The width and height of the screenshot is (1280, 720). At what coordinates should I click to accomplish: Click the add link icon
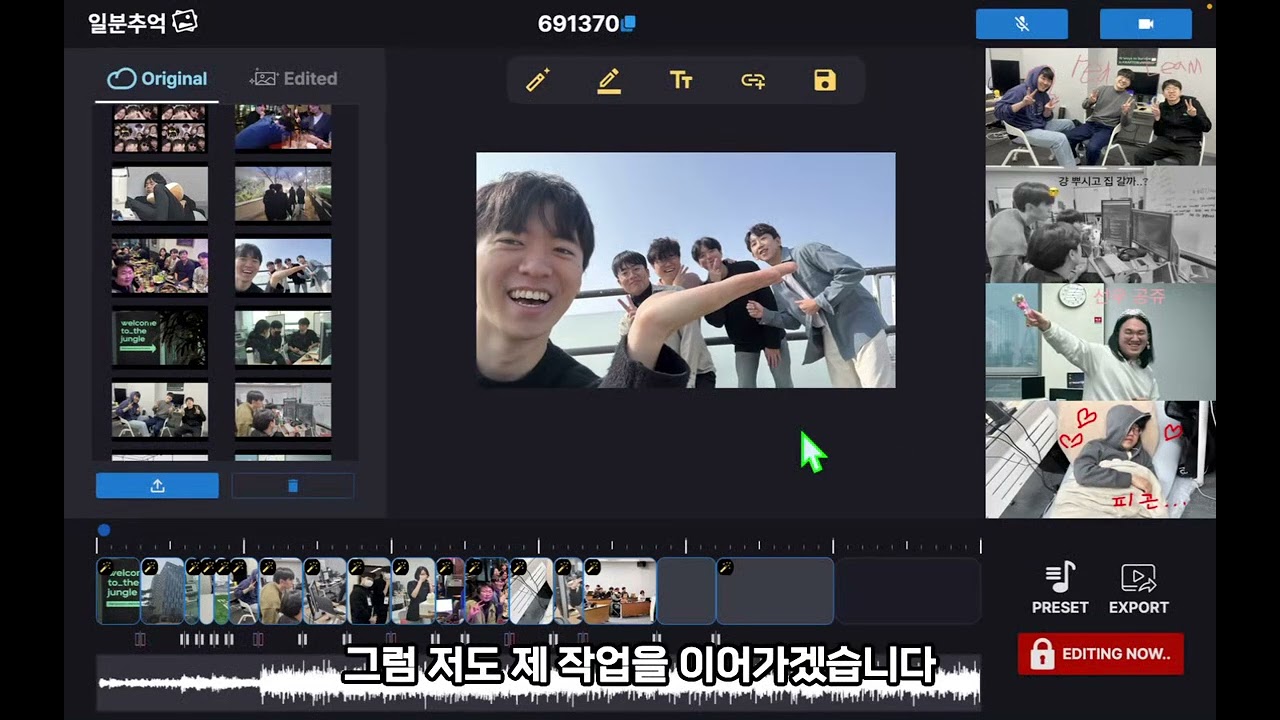753,81
